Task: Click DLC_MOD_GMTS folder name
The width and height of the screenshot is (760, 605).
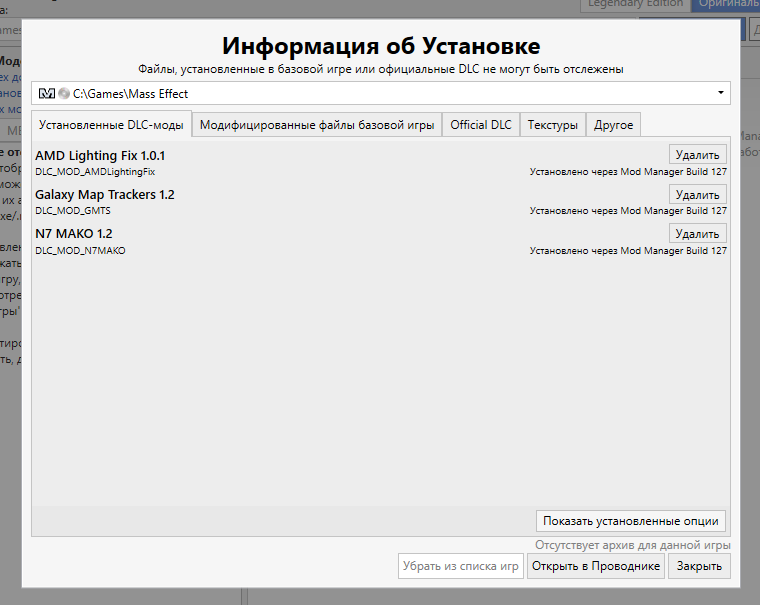Action: (73, 211)
